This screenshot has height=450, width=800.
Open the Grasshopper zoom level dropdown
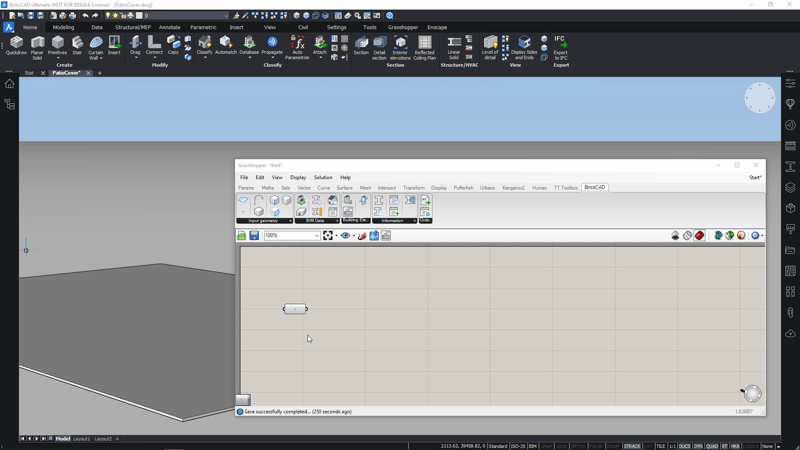coord(317,236)
